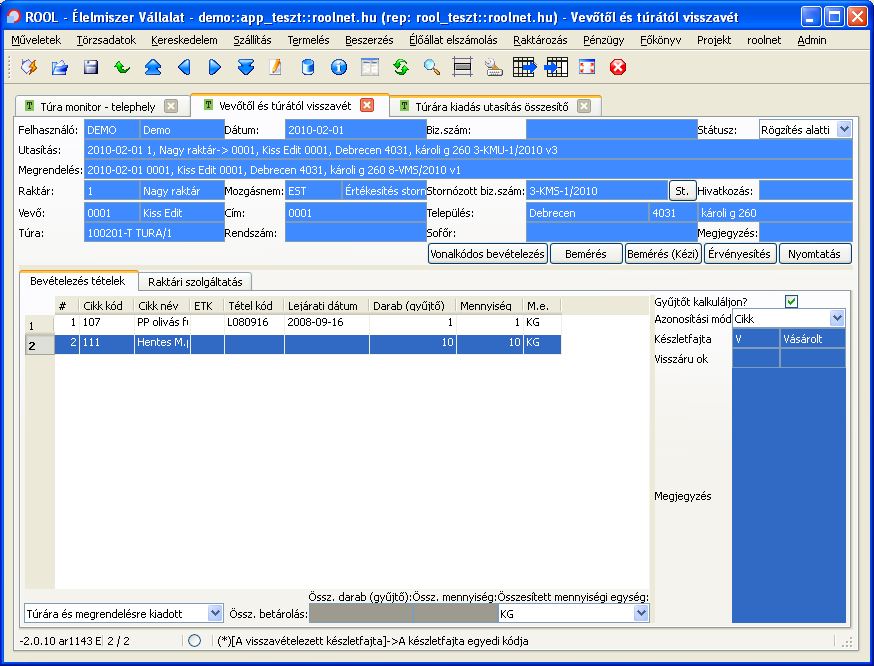This screenshot has height=666, width=874.
Task: Open the Túrára és megrendelésre kiadott dropdown
Action: pos(215,613)
